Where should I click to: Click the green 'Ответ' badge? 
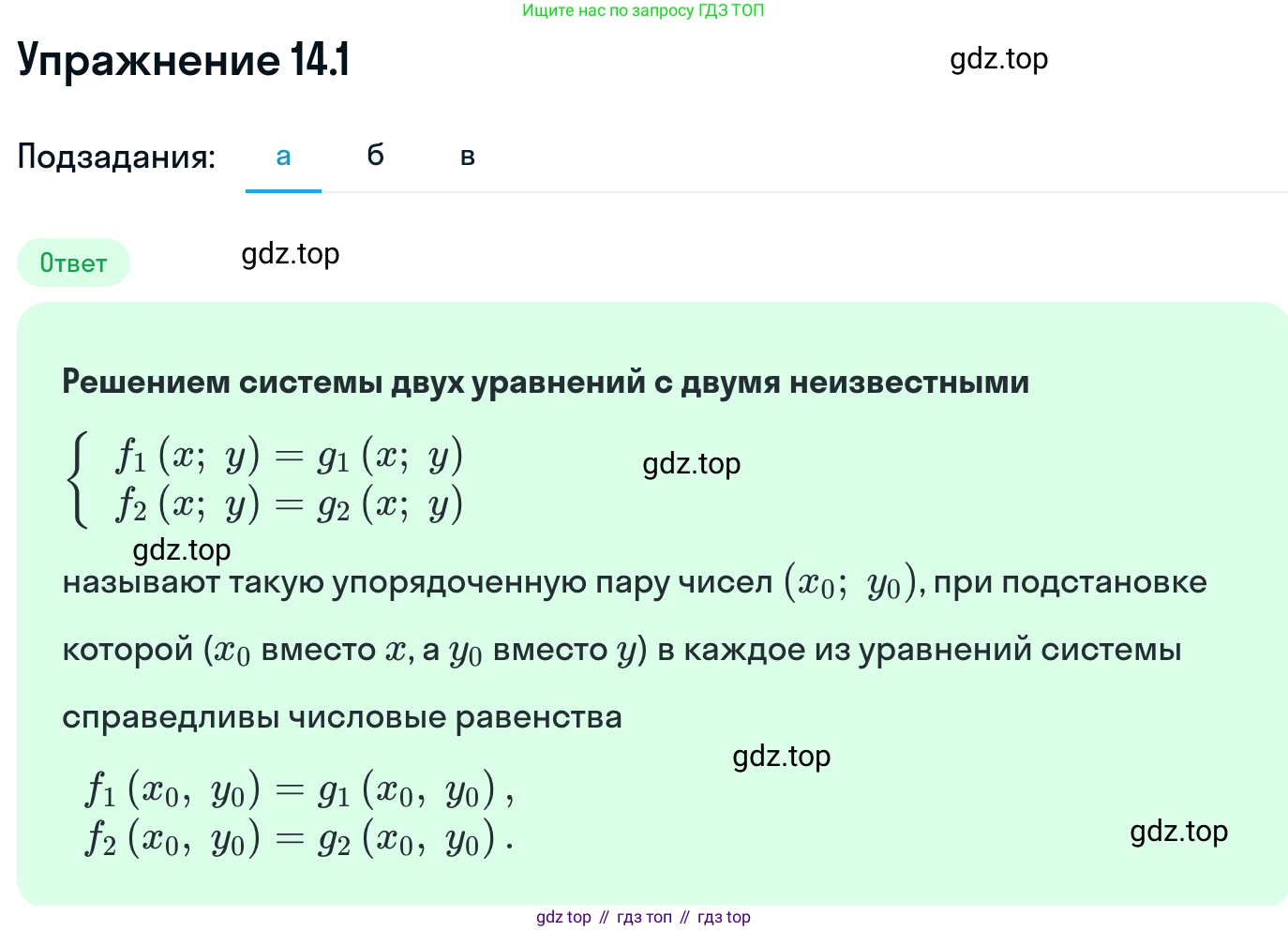click(x=73, y=263)
